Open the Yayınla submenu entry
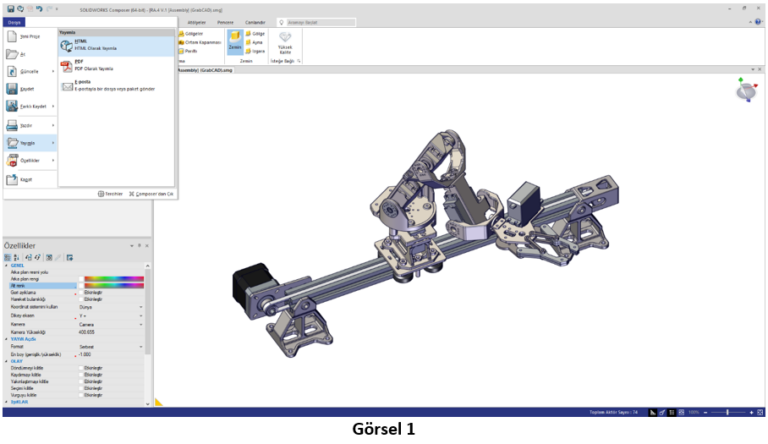Viewport: 768px width, 444px height. (x=27, y=143)
